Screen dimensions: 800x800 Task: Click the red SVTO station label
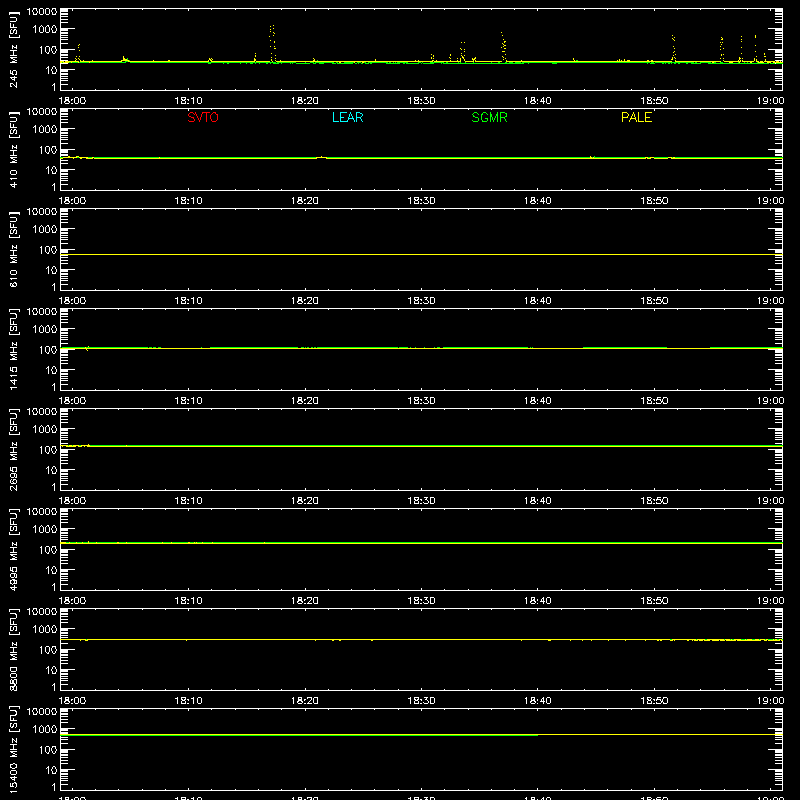coord(203,117)
